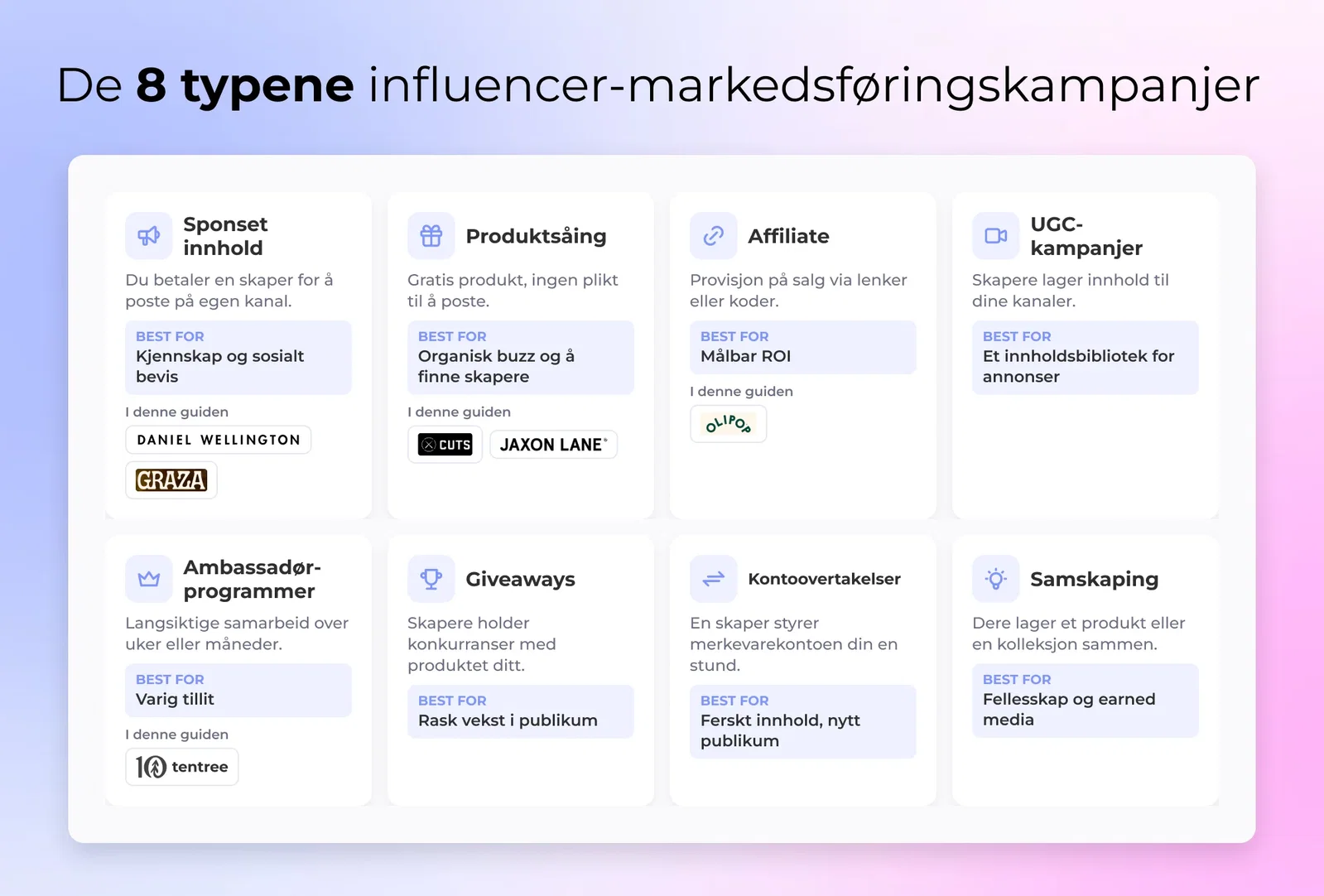
Task: Open the Daniel Wellington brand logo
Action: [219, 440]
